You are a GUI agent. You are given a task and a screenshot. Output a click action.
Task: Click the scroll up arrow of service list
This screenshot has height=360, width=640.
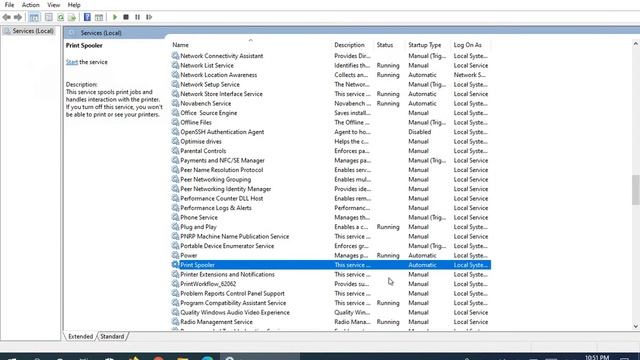(x=636, y=43)
